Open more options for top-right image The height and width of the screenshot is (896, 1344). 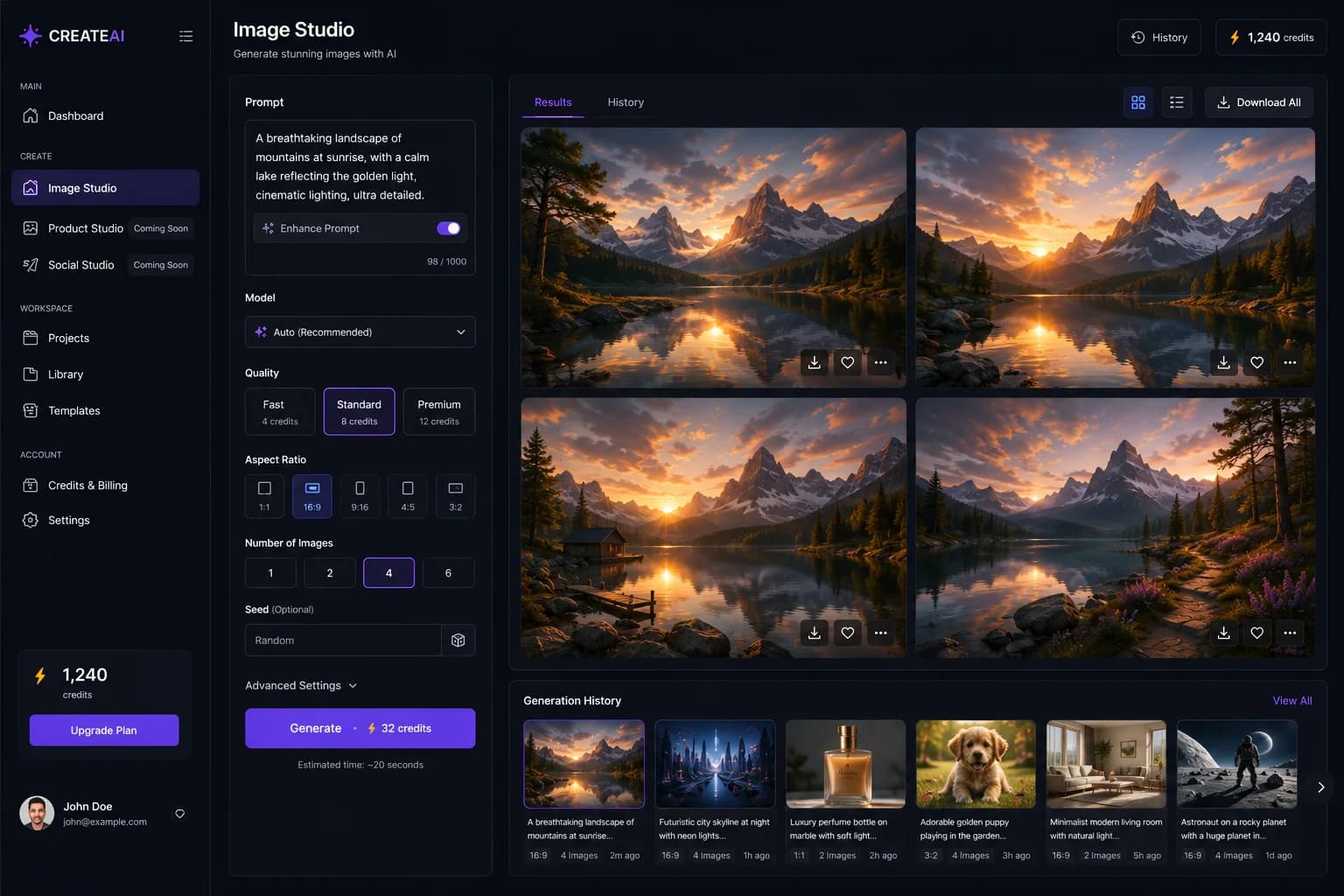pyautogui.click(x=1290, y=362)
